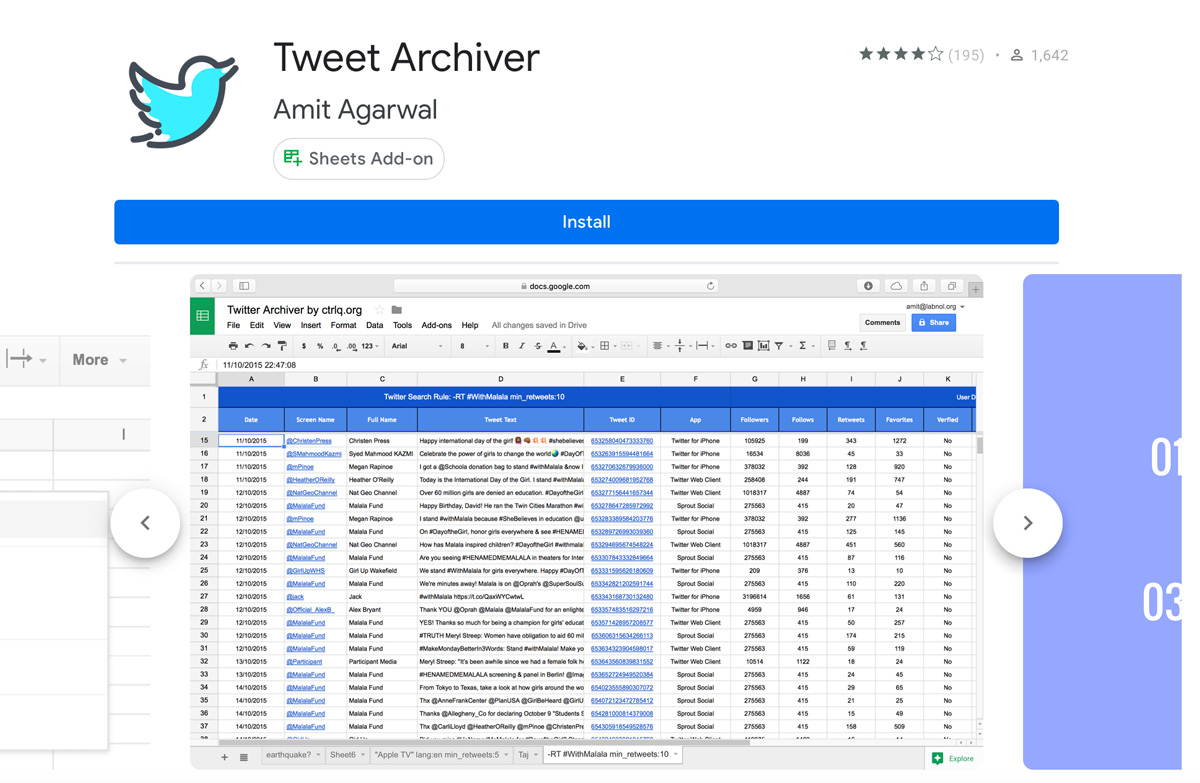Toggle strikethrough formatting in the toolbar
Screen dimensions: 1200x783
tap(537, 346)
